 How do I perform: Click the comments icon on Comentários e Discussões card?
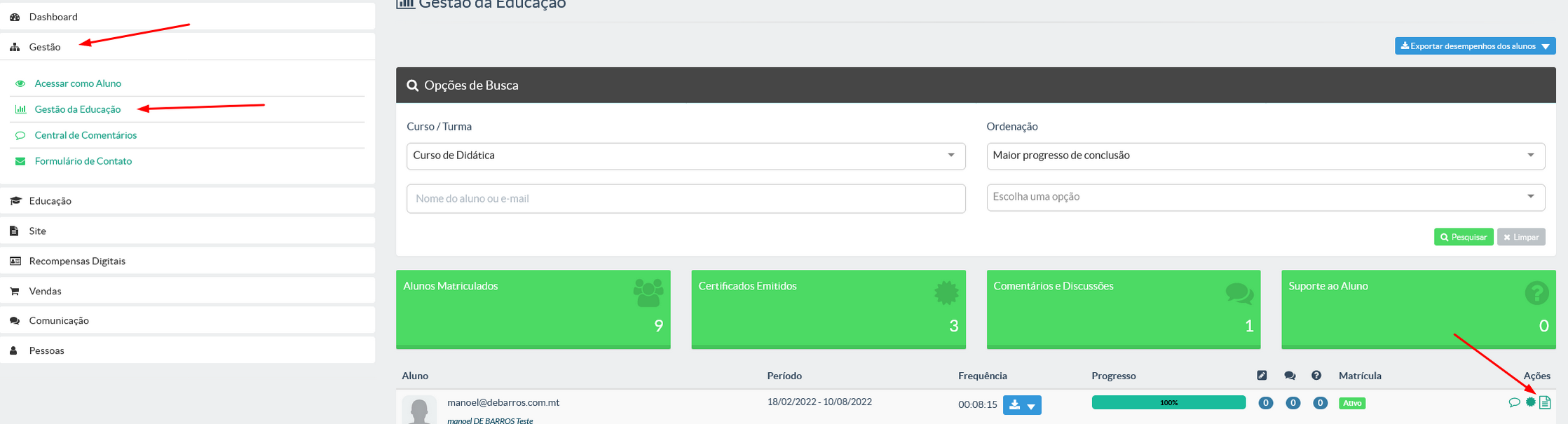point(1240,293)
